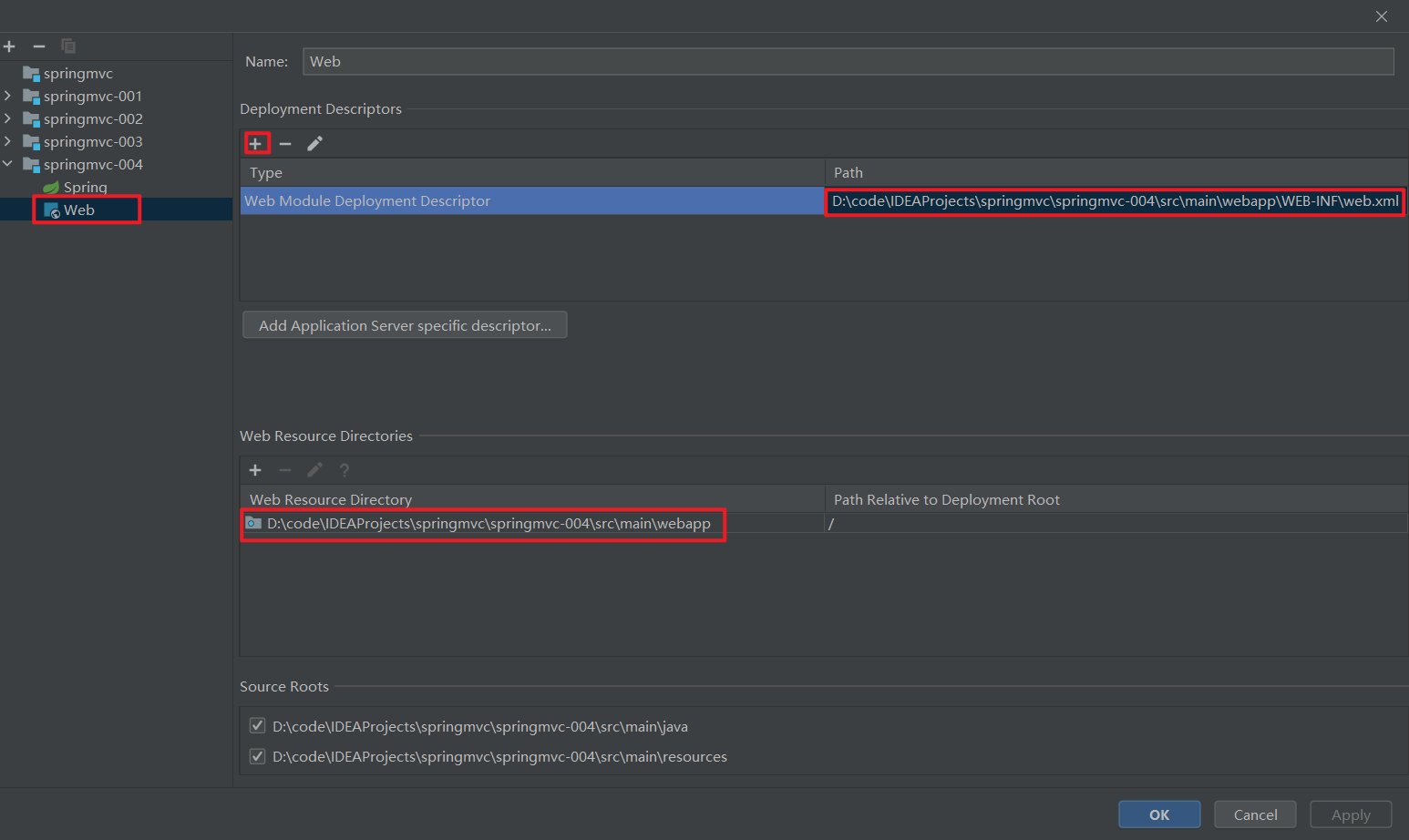Add a web resource directory with the plus icon
Viewport: 1409px width, 840px height.
[255, 470]
